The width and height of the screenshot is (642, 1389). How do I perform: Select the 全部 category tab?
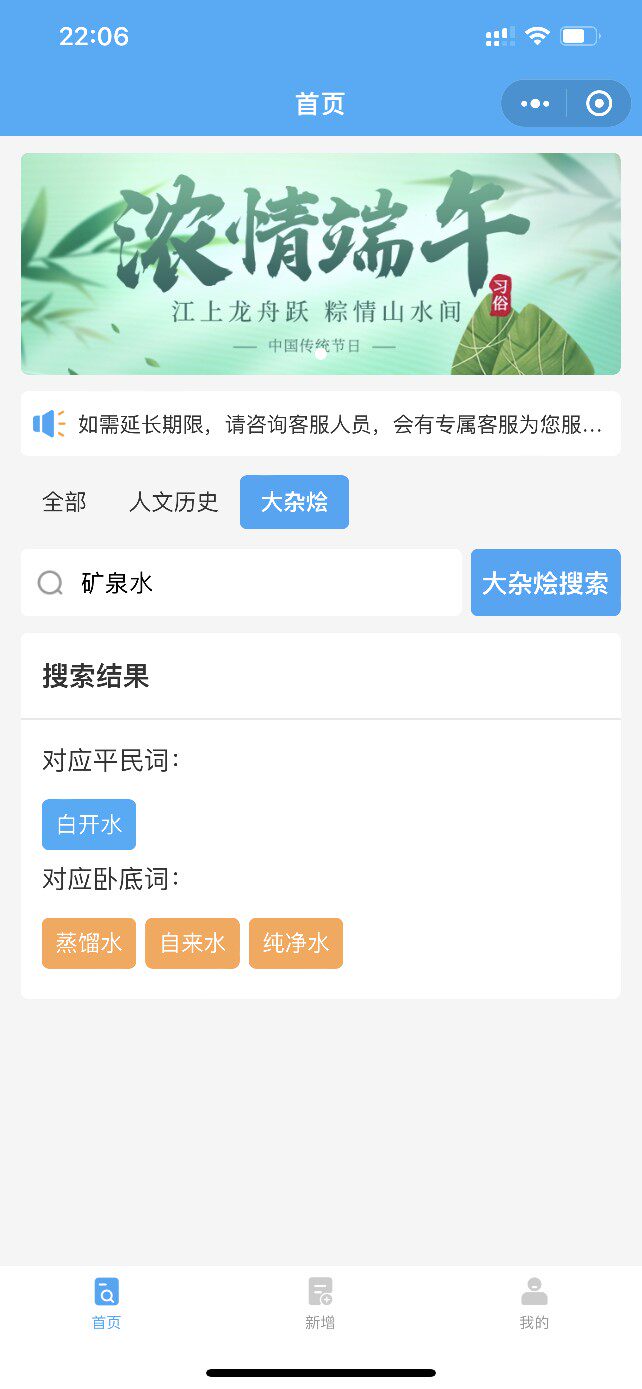(x=65, y=502)
